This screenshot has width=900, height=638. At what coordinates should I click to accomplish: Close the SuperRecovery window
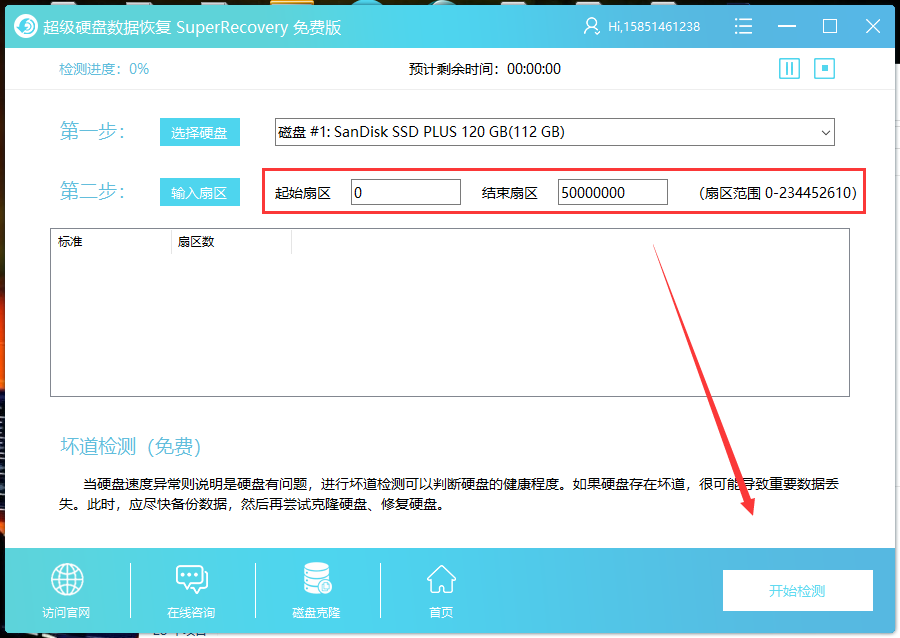click(873, 26)
